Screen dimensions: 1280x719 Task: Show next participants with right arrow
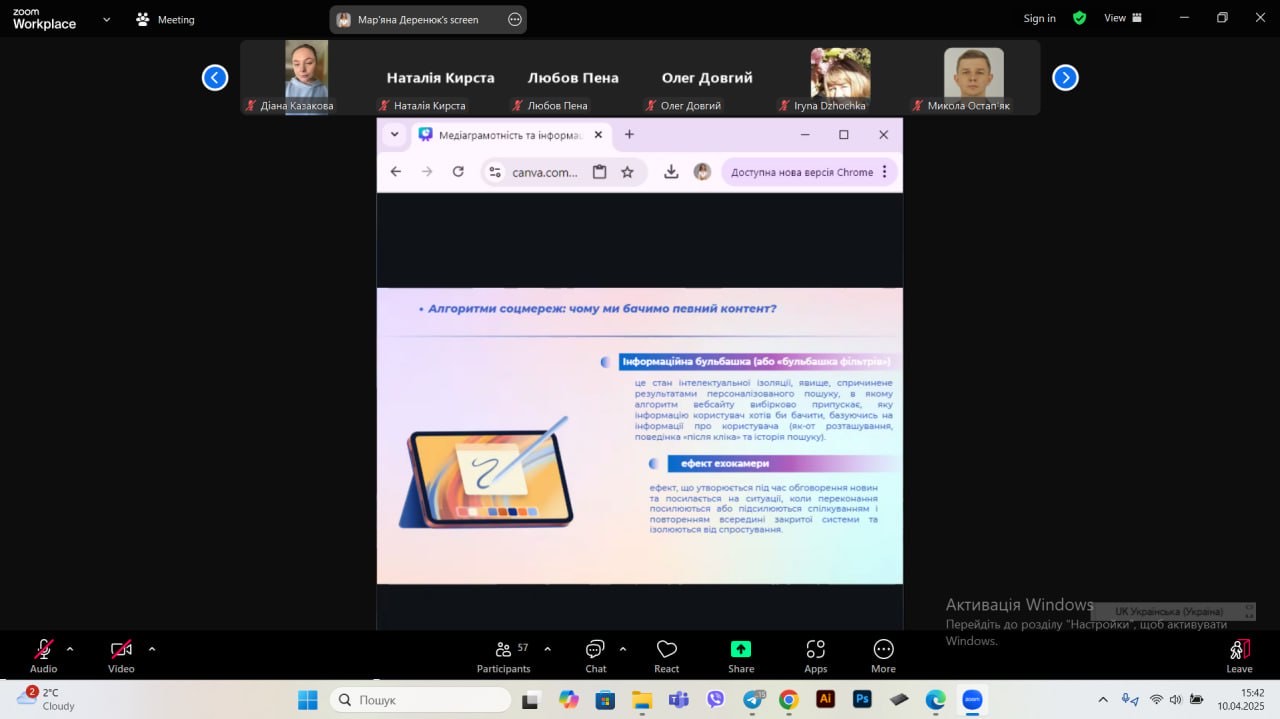click(x=1065, y=78)
